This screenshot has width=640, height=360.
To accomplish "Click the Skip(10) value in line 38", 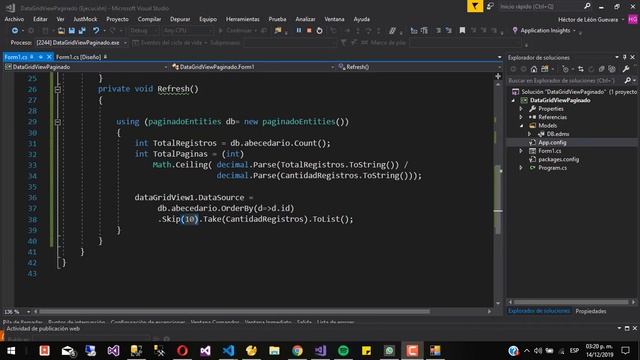I will coord(190,220).
